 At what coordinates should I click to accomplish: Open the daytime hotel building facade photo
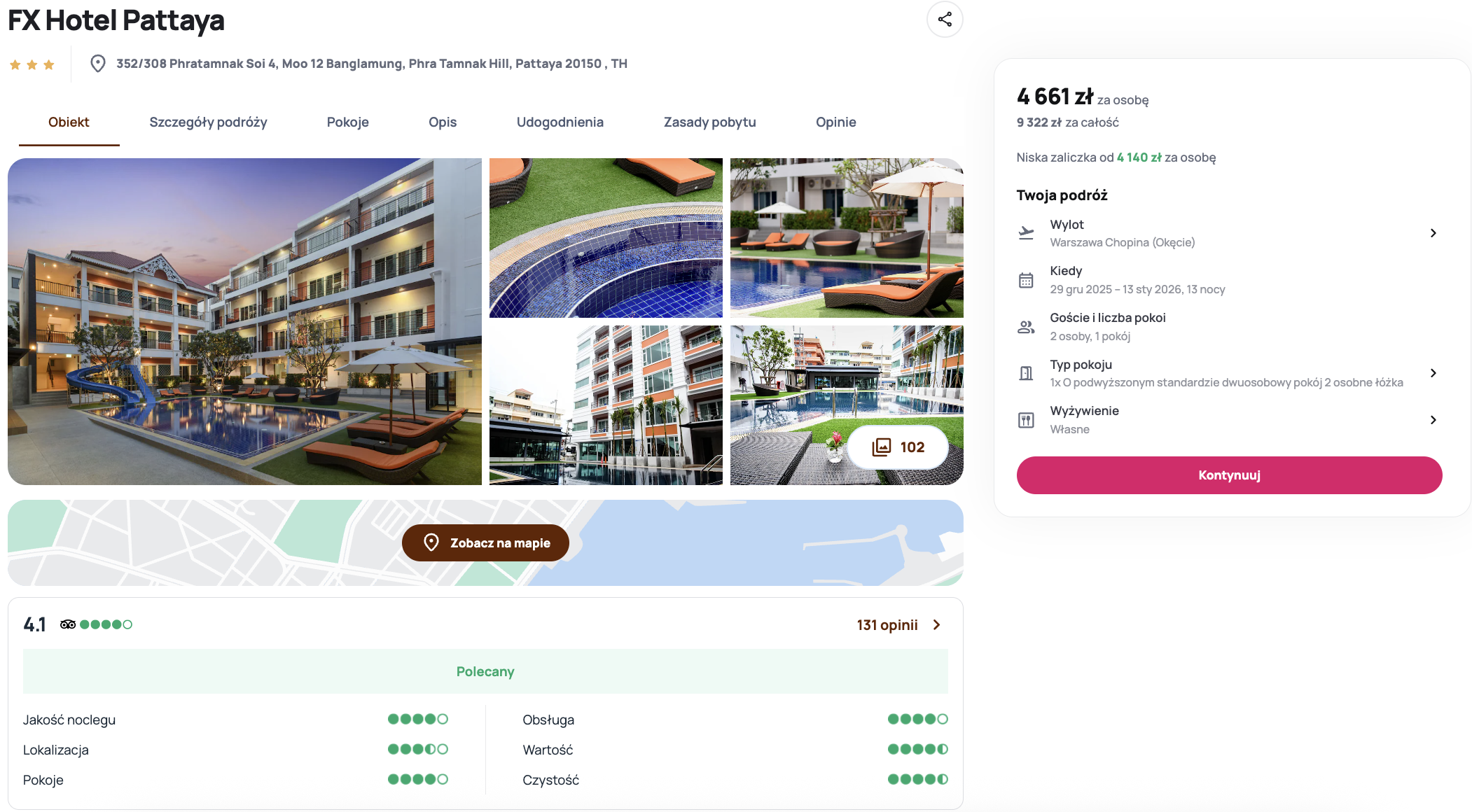pos(606,405)
